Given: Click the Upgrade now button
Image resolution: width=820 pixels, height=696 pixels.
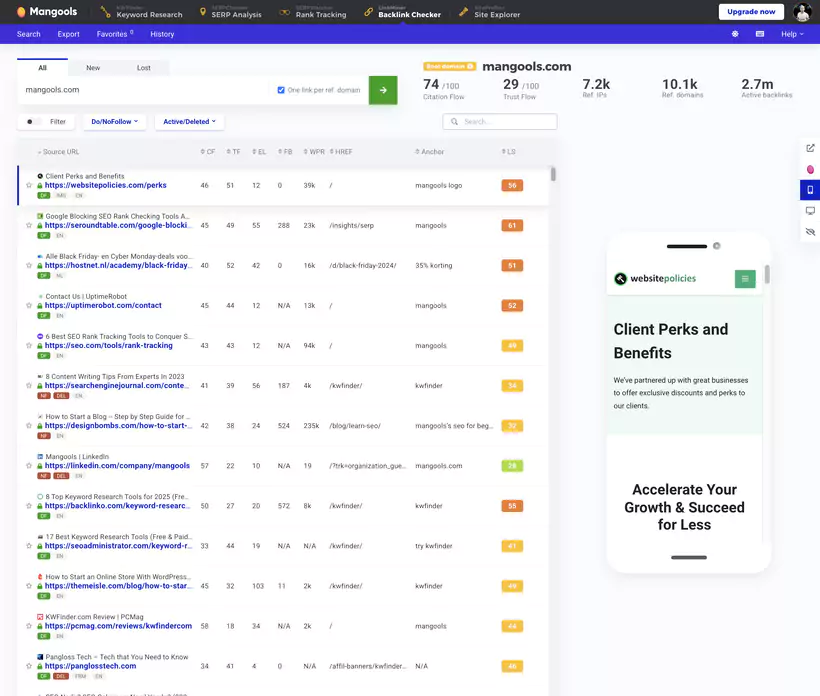Looking at the screenshot, I should (x=751, y=12).
